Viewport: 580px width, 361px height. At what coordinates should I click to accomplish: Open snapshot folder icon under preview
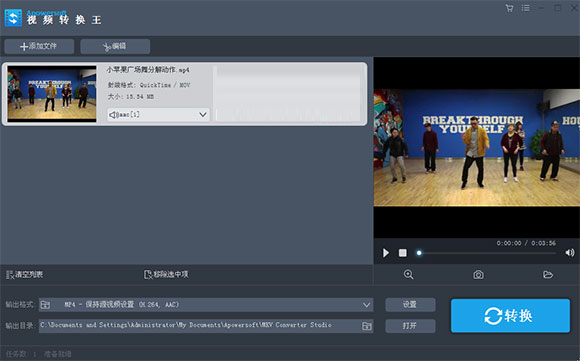coord(548,274)
